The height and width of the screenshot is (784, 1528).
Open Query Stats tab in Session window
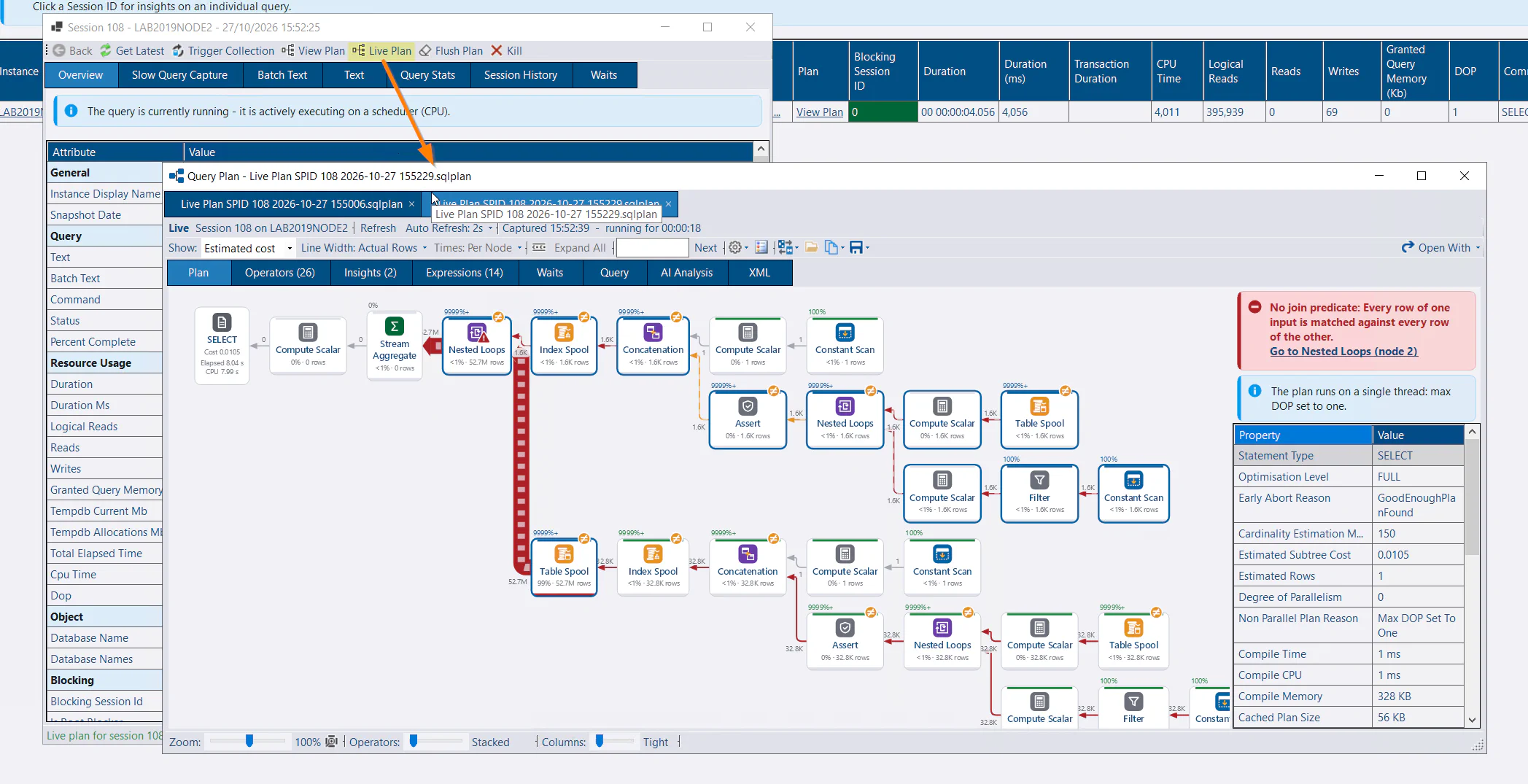(x=427, y=75)
